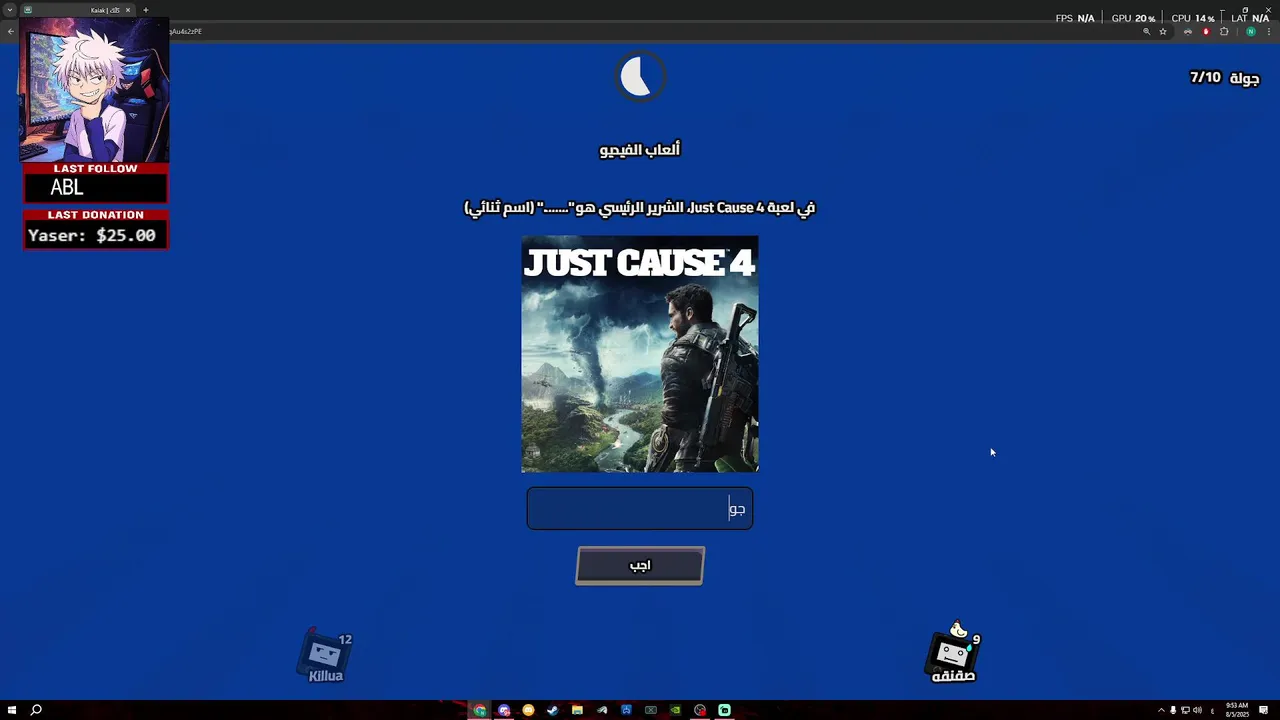Click the LAST FOLLOW ABL label

(96, 182)
